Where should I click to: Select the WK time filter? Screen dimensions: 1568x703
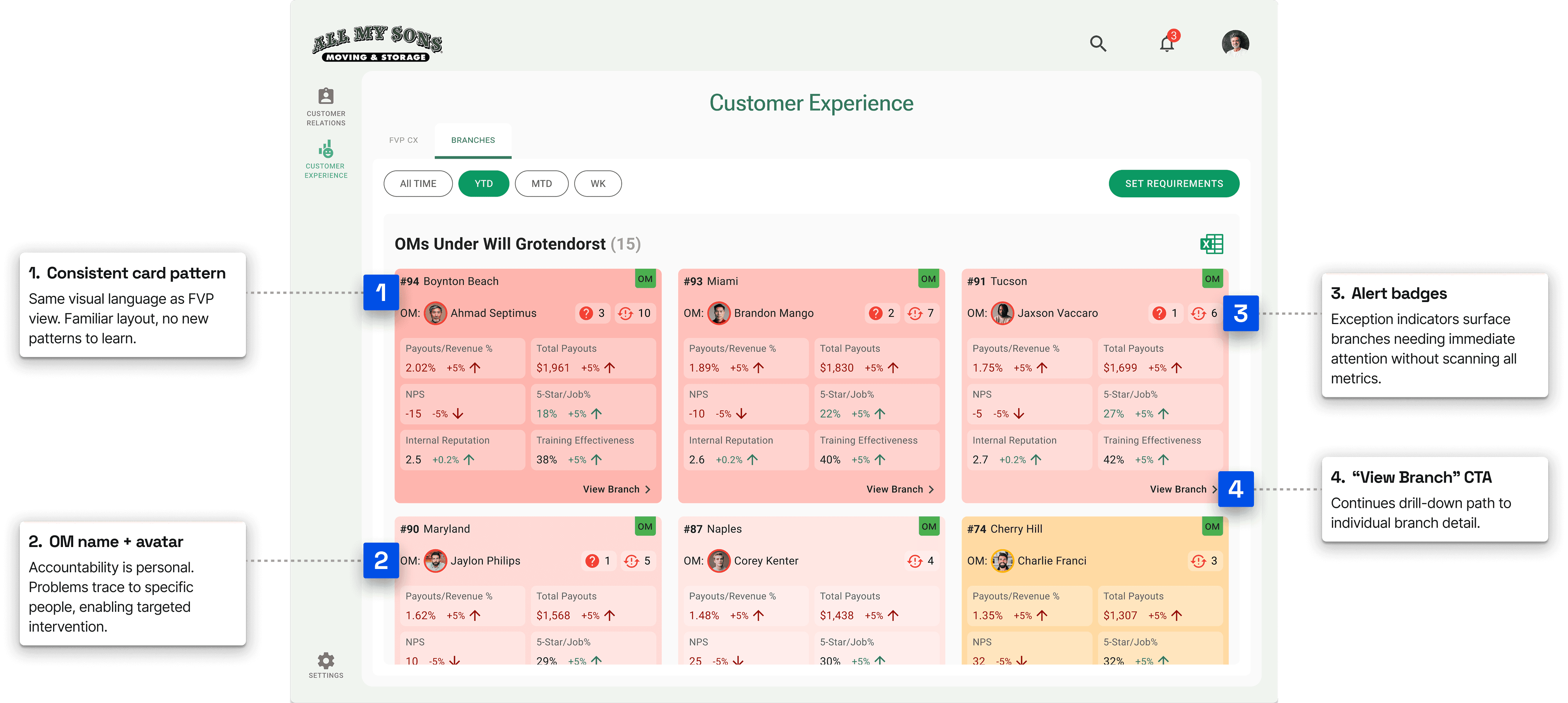tap(598, 184)
